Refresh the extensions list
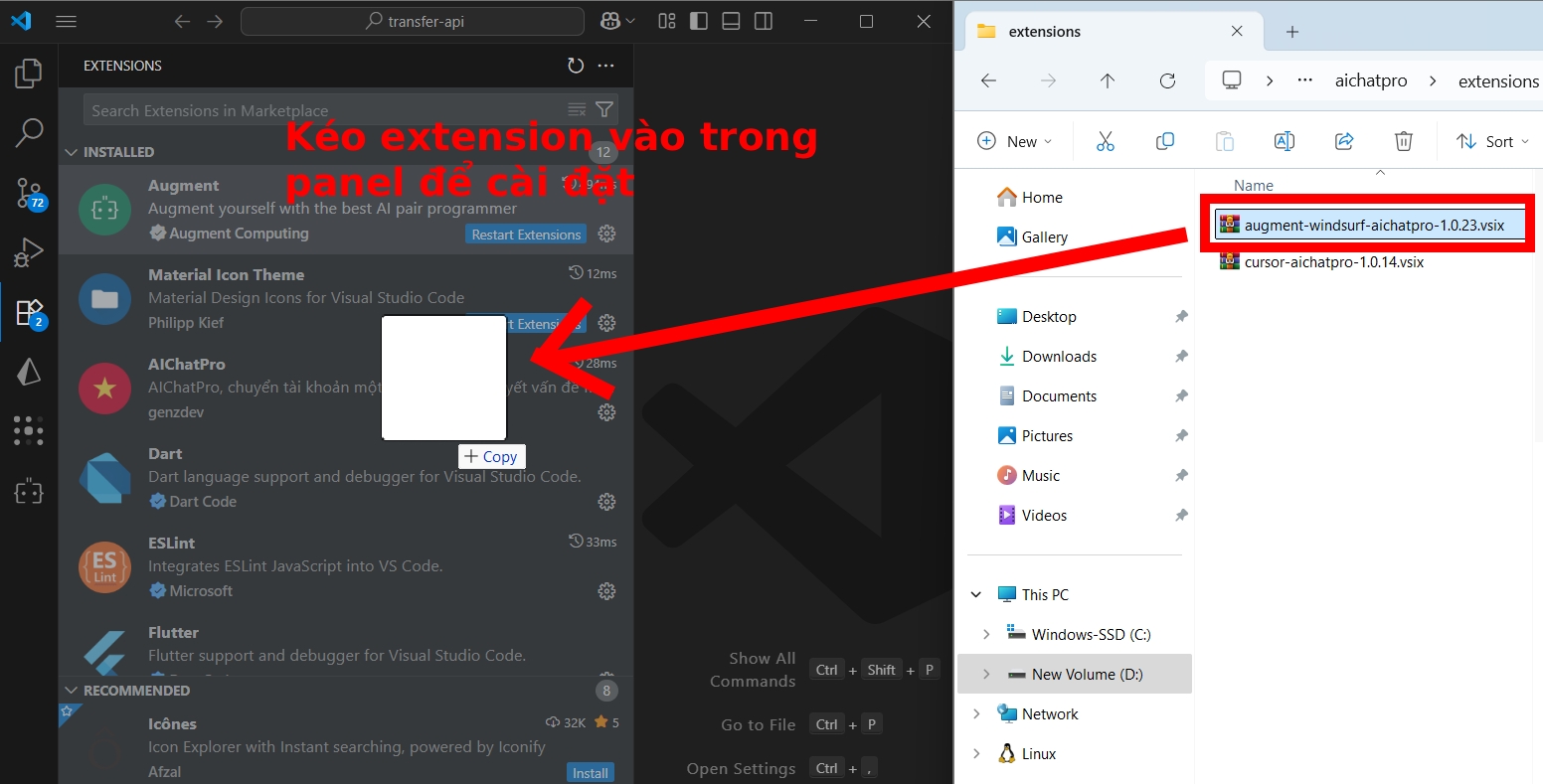The image size is (1543, 784). (x=576, y=66)
